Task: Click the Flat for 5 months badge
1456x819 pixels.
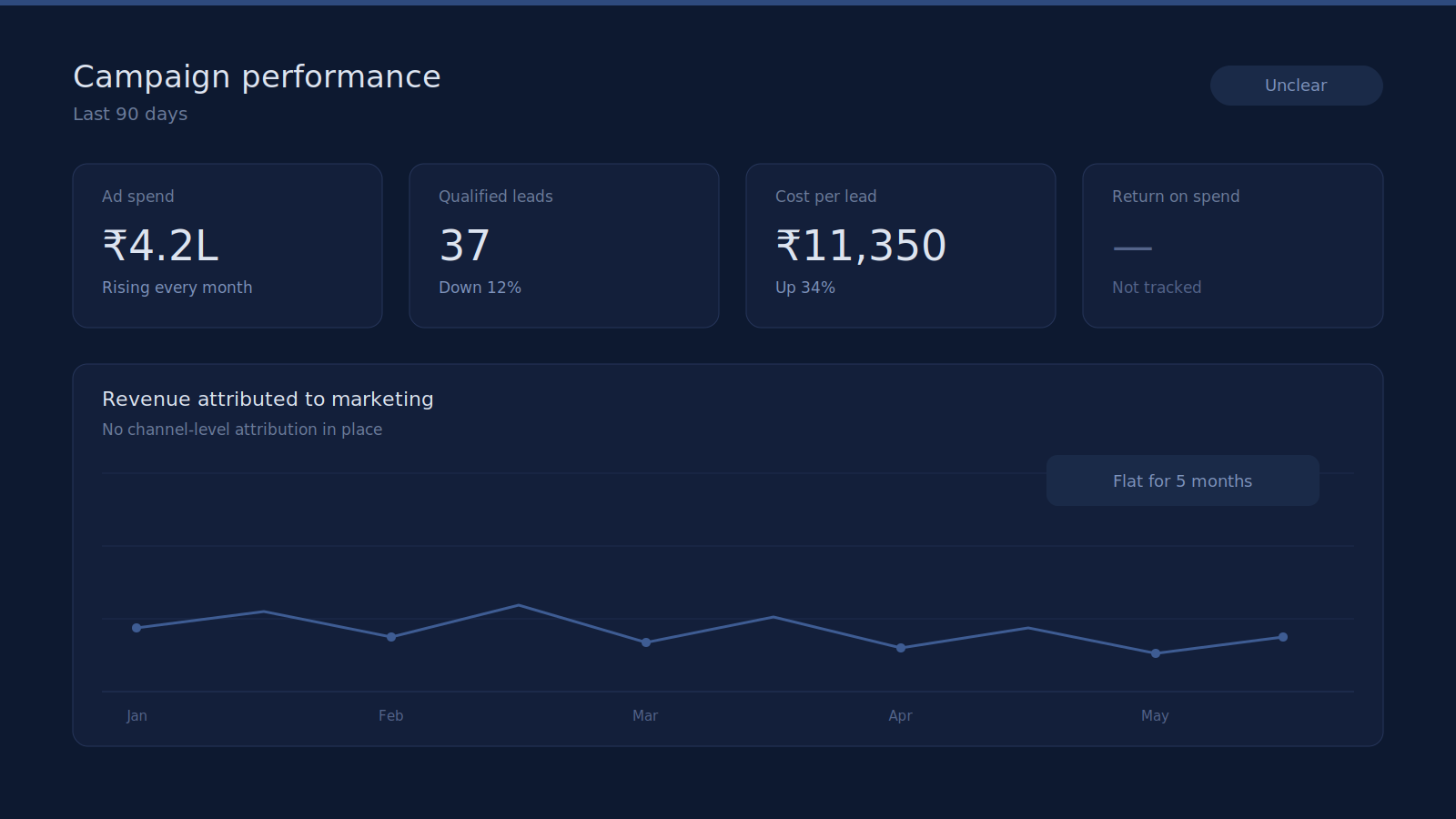Action: click(1182, 480)
